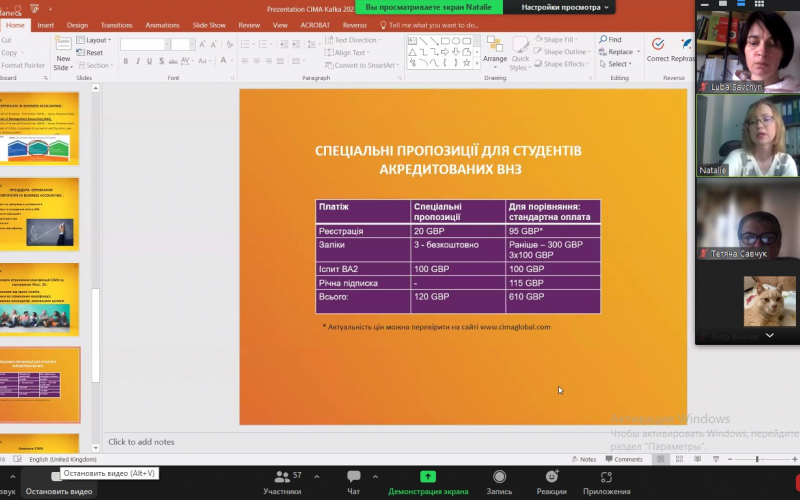
Task: Open Select dropdown in Editing group
Action: click(615, 64)
